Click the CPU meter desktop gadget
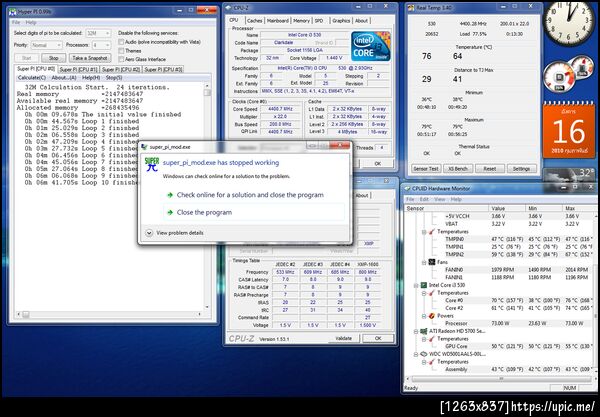The height and width of the screenshot is (417, 600). coord(568,76)
